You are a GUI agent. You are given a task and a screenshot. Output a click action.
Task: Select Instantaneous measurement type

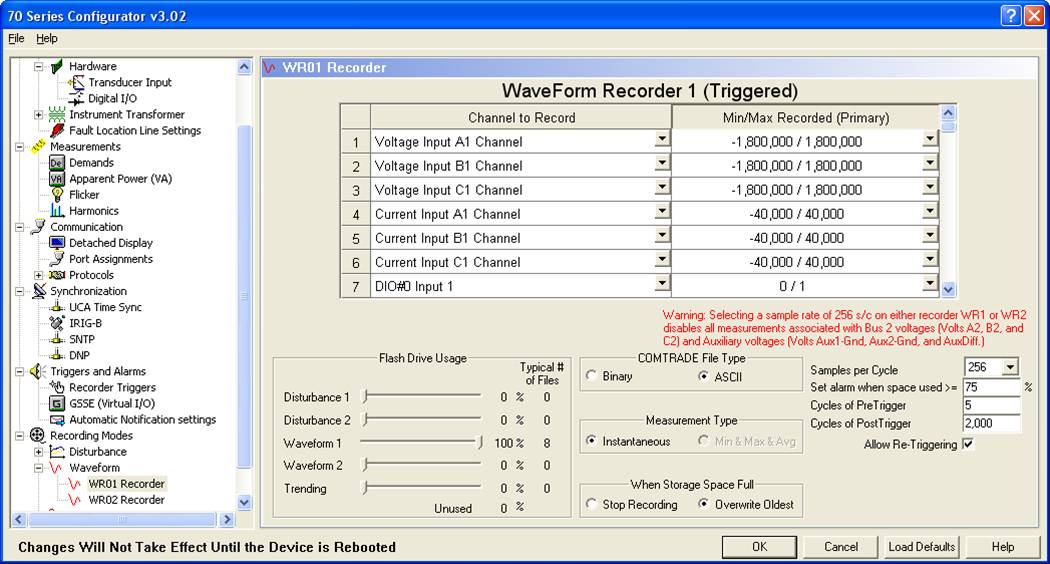(591, 441)
